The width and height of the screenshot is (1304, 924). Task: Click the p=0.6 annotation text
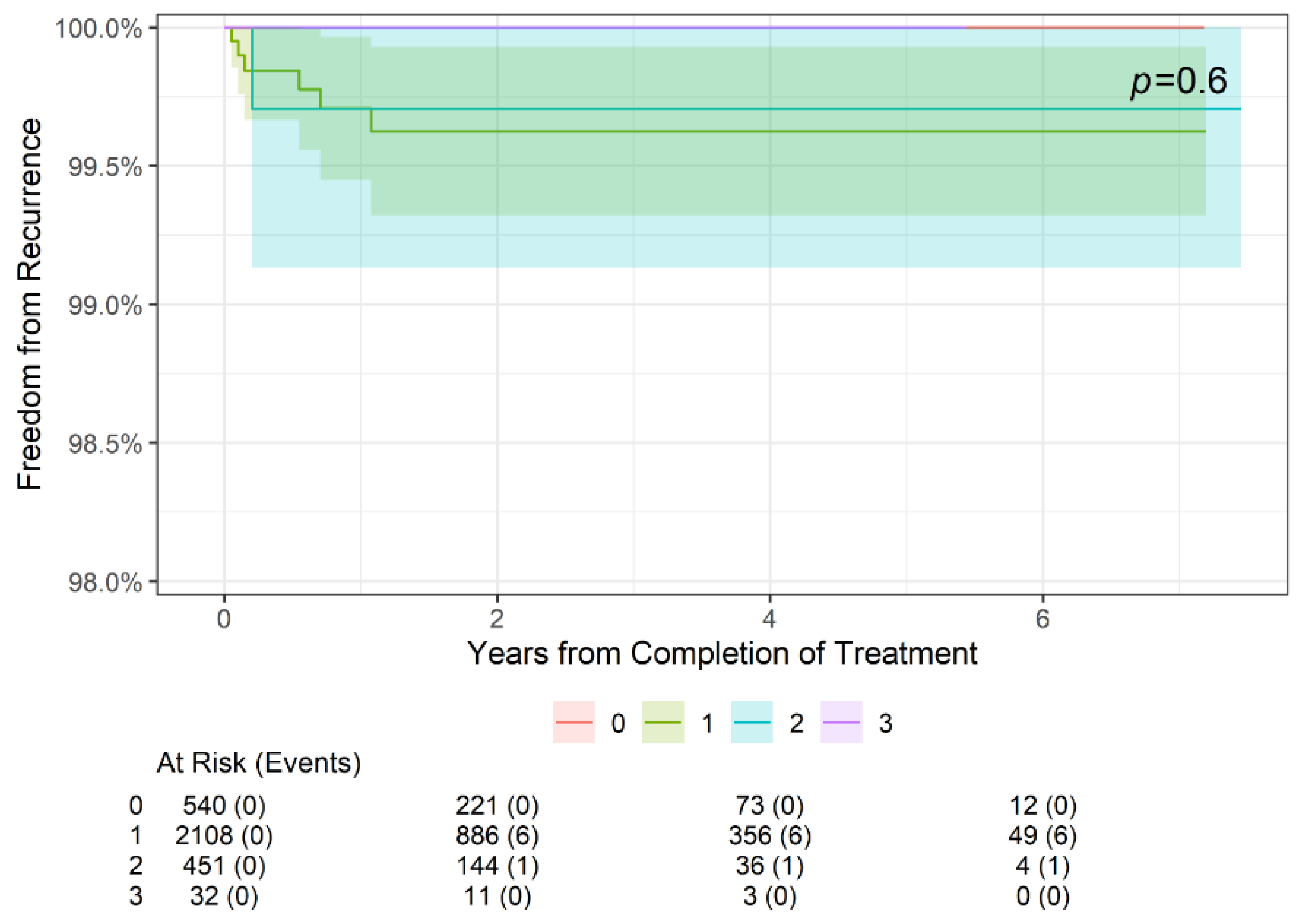(x=1178, y=81)
